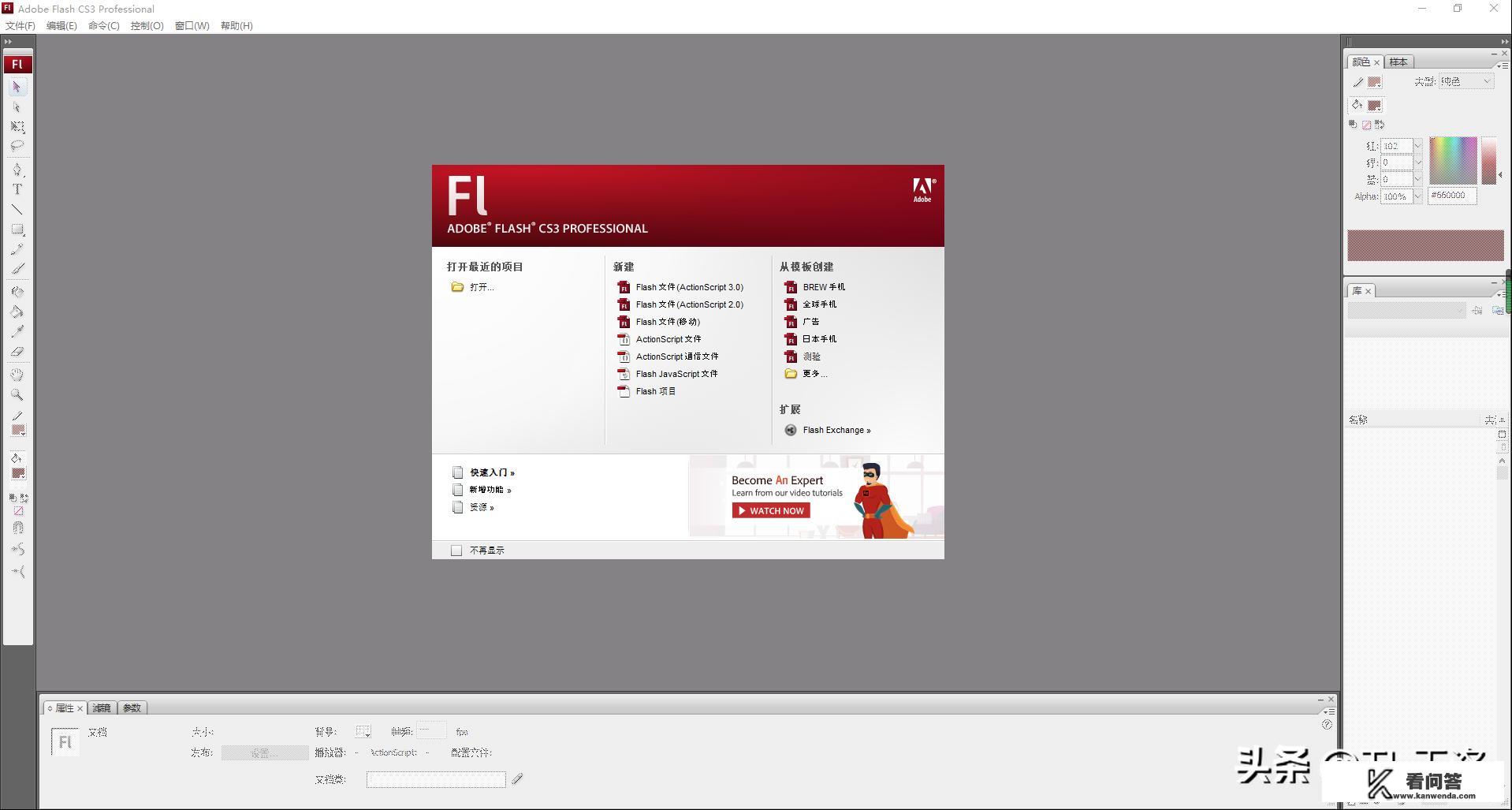Switch to the 滤镜 tab
This screenshot has width=1512, height=810.
tap(102, 707)
